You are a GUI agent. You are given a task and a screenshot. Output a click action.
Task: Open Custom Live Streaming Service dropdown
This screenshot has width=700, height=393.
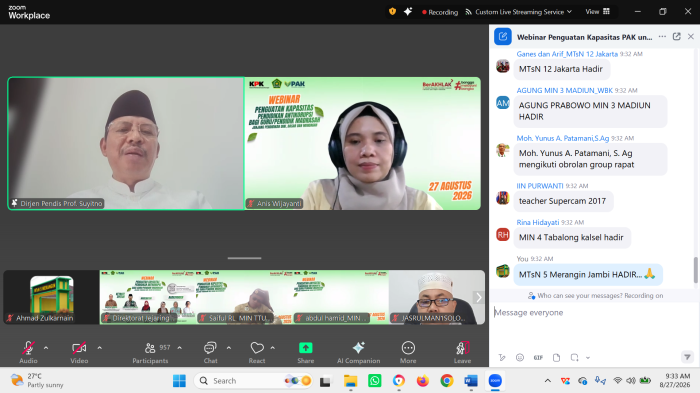click(x=518, y=12)
